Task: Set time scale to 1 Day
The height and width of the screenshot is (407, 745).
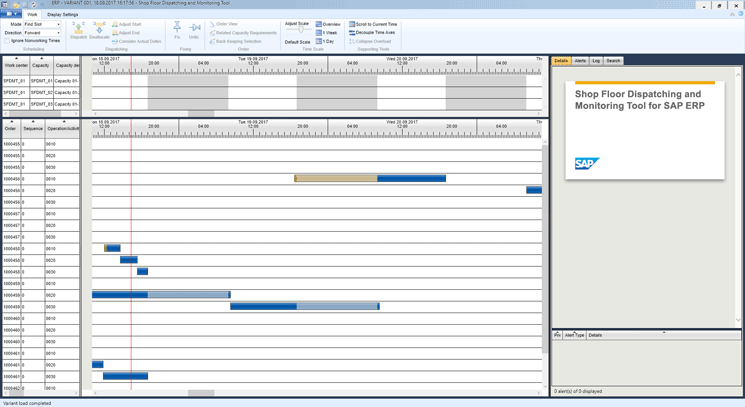Action: [x=326, y=42]
